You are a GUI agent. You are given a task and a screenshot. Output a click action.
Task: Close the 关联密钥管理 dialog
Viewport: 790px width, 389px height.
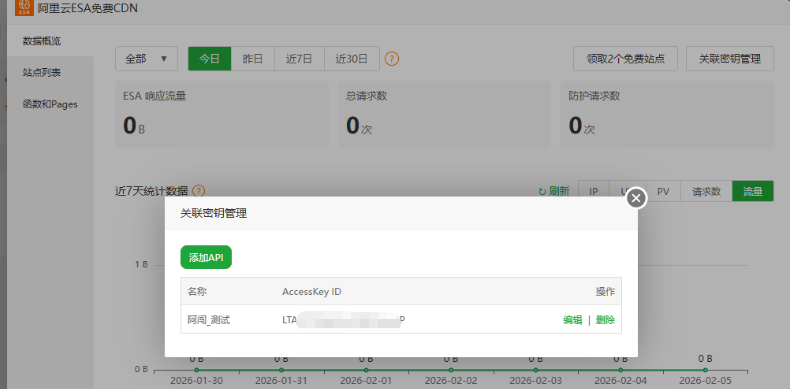point(636,198)
